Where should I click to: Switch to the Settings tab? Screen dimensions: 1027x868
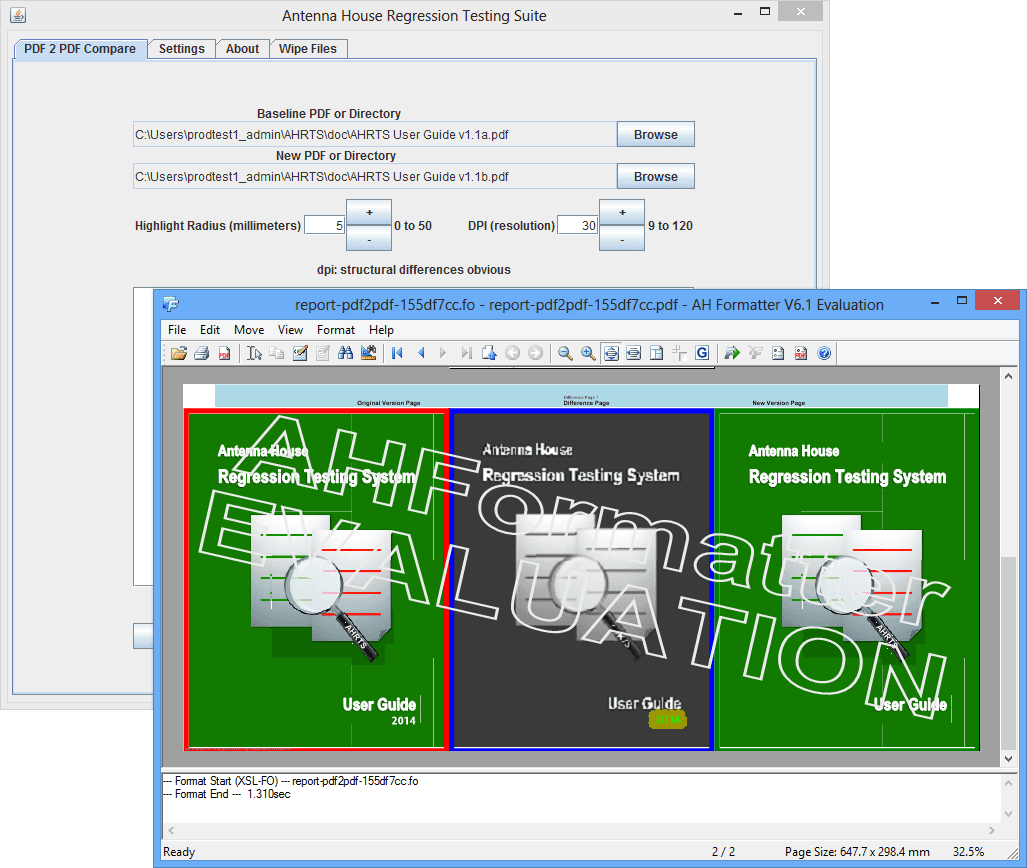tap(181, 49)
